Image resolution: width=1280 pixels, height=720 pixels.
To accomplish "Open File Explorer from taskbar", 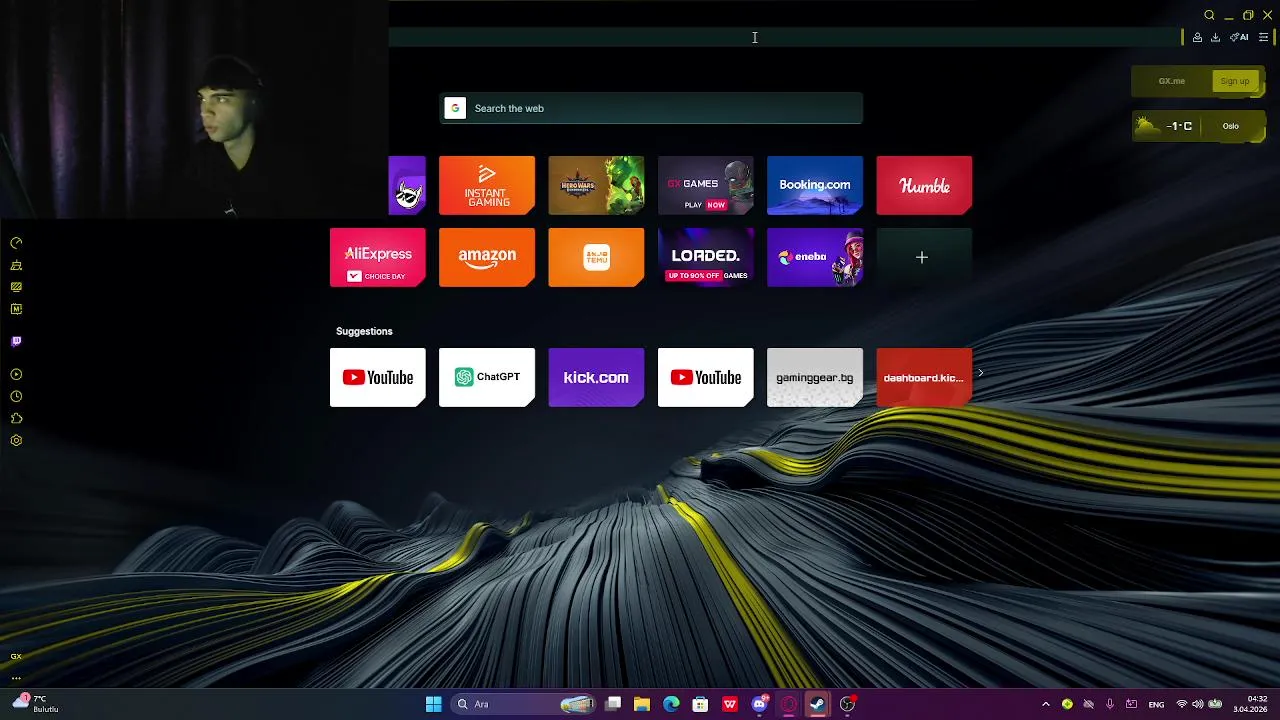I will tap(642, 704).
